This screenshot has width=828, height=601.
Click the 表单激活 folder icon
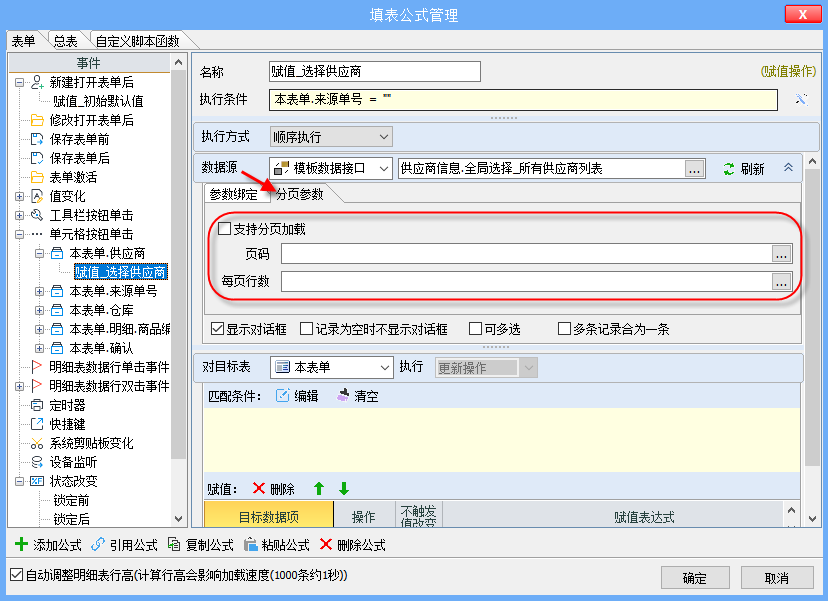tap(37, 177)
